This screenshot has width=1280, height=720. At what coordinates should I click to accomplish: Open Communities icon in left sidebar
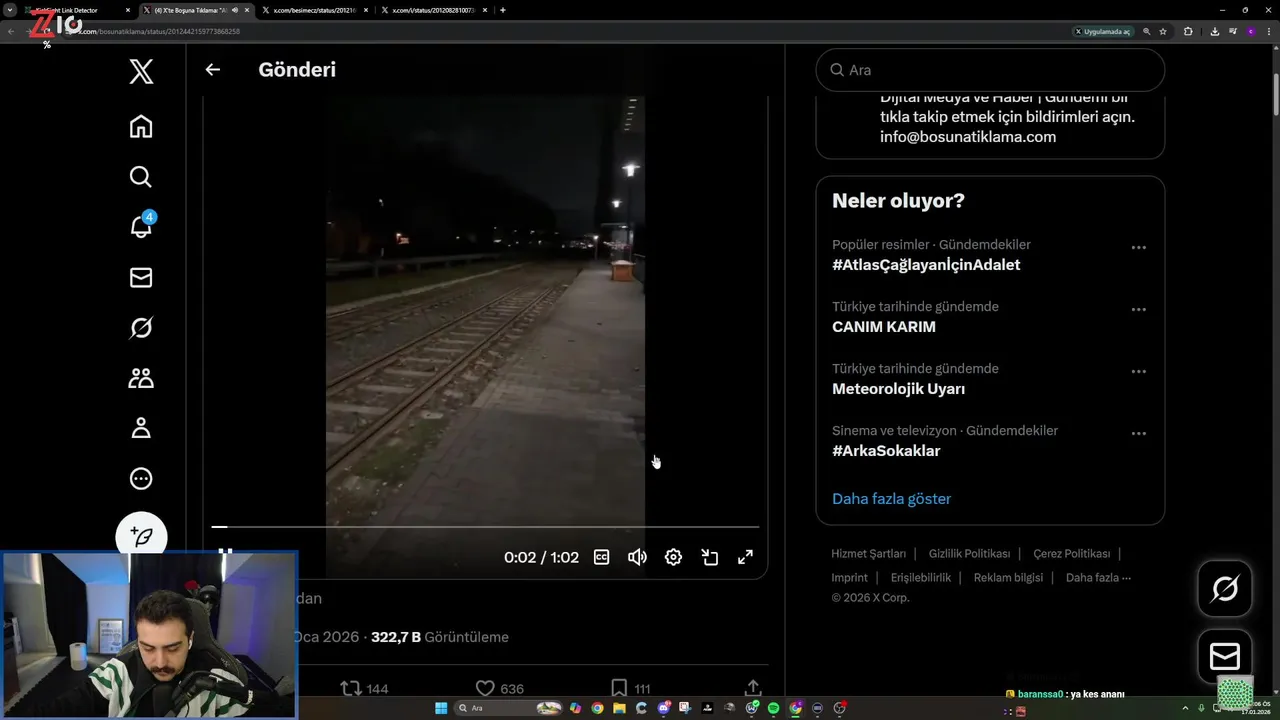click(141, 378)
